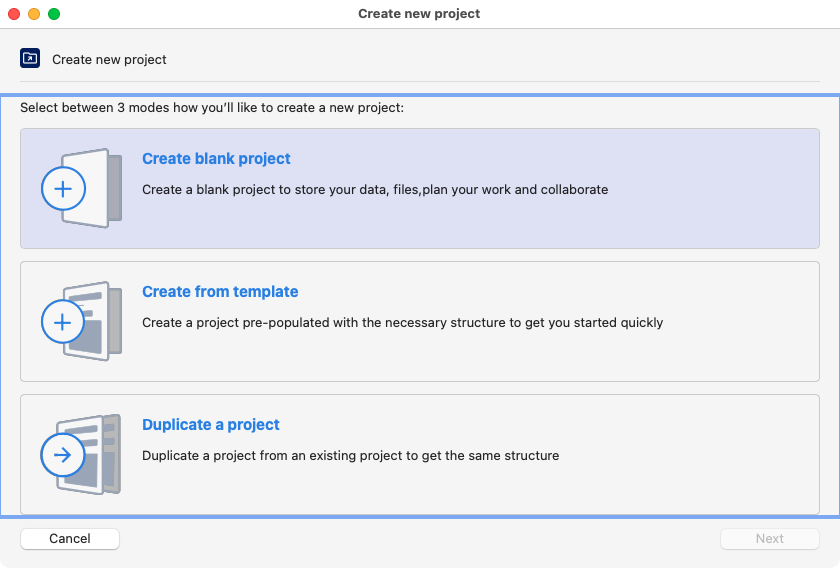Click the Cancel button
This screenshot has height=568, width=840.
(70, 539)
